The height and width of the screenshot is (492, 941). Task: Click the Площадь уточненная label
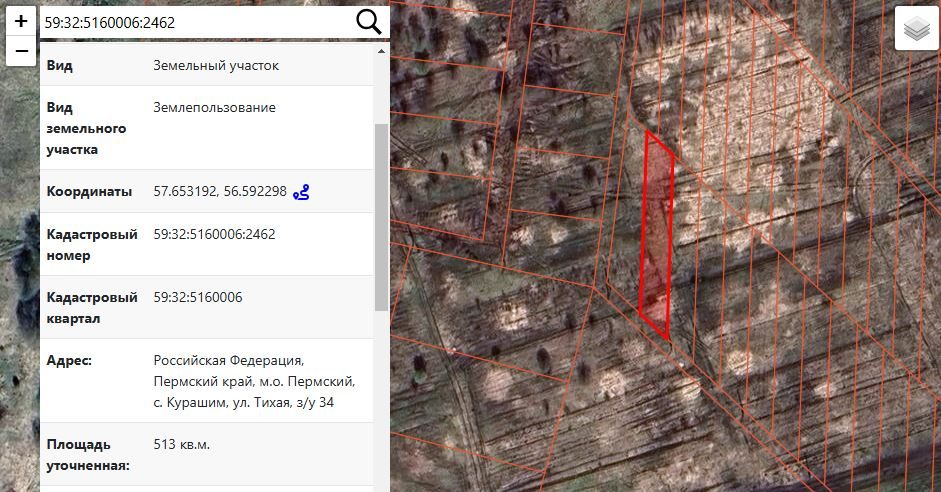[88, 455]
